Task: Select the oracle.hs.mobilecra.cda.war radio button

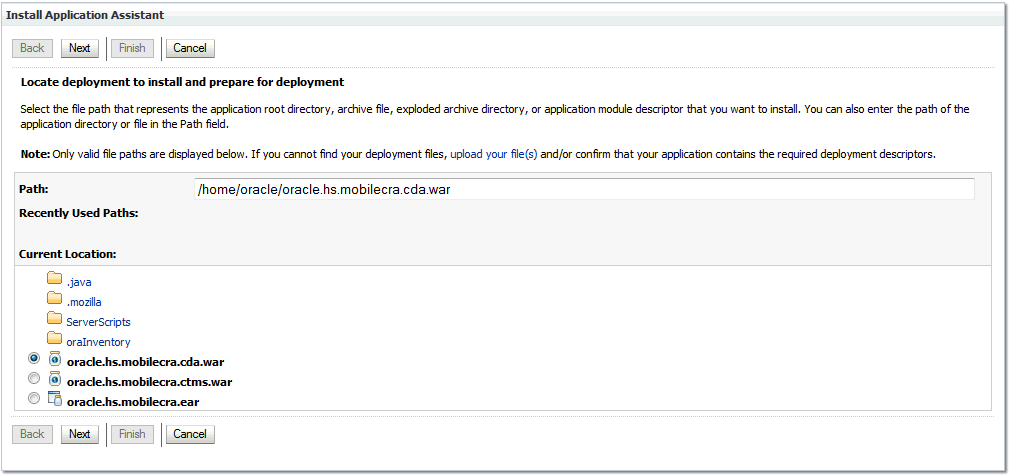Action: click(x=34, y=358)
